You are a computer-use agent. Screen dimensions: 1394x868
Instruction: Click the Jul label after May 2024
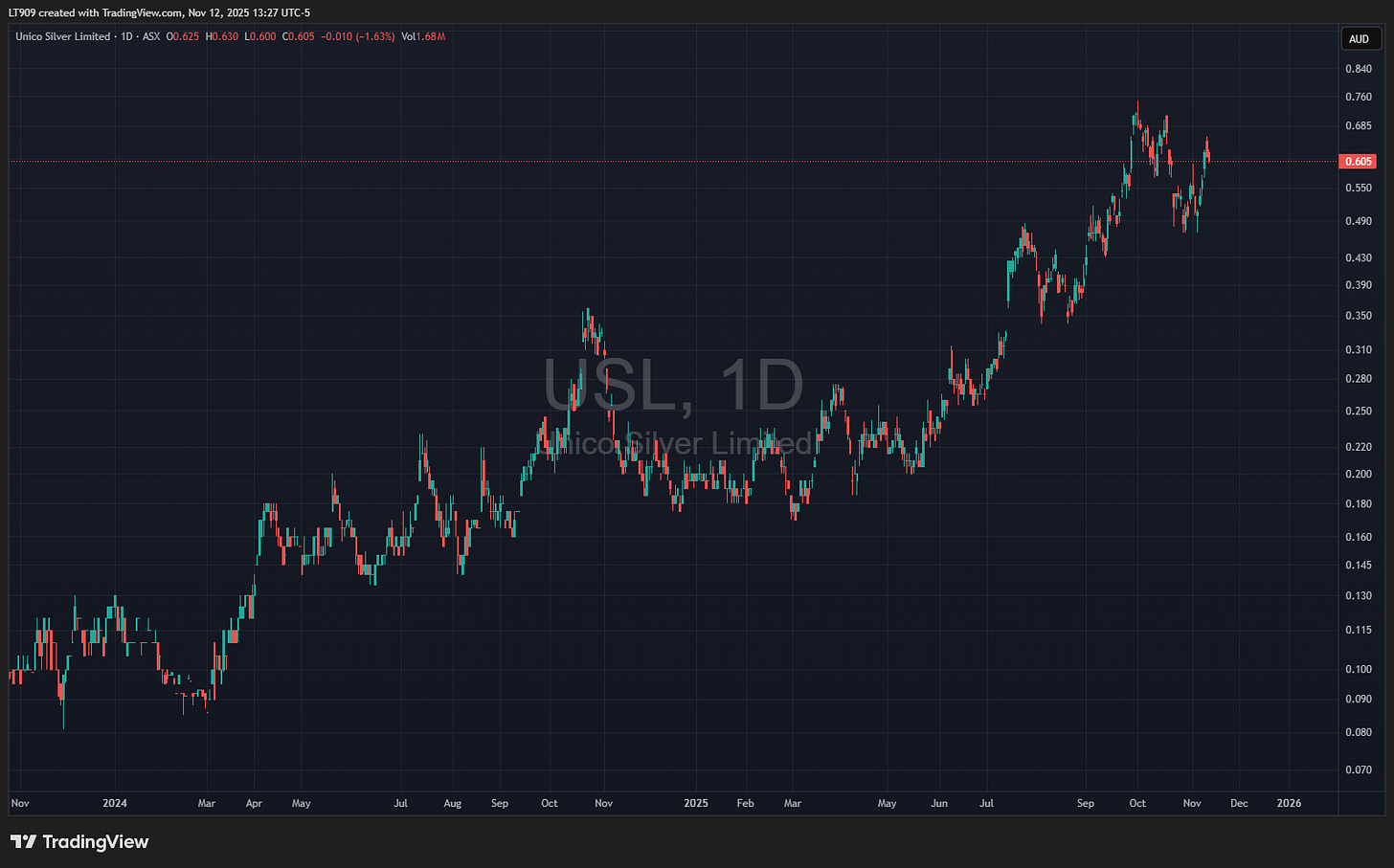[x=401, y=803]
